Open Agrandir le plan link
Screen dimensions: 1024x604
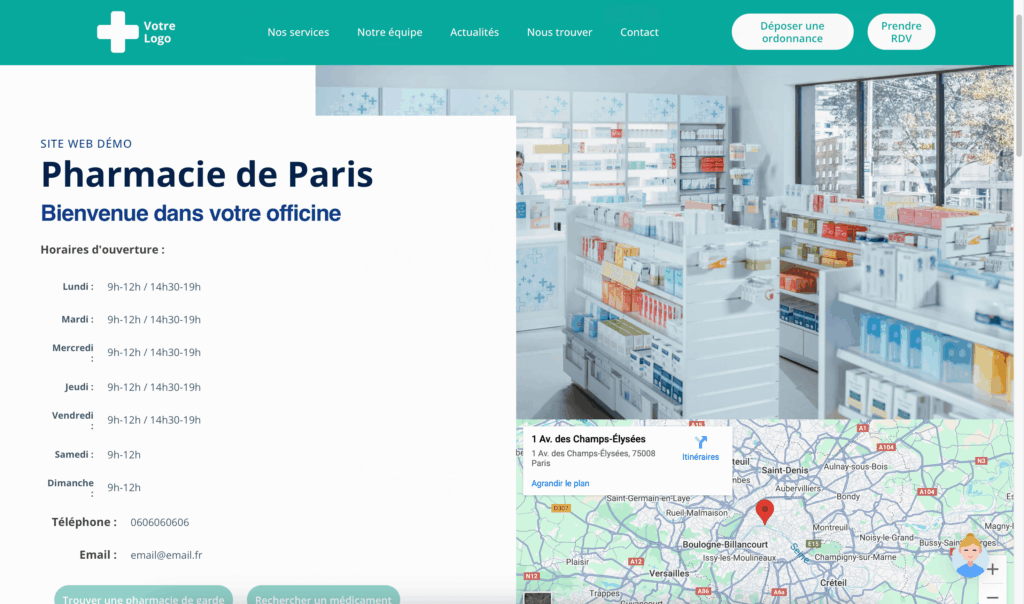560,483
